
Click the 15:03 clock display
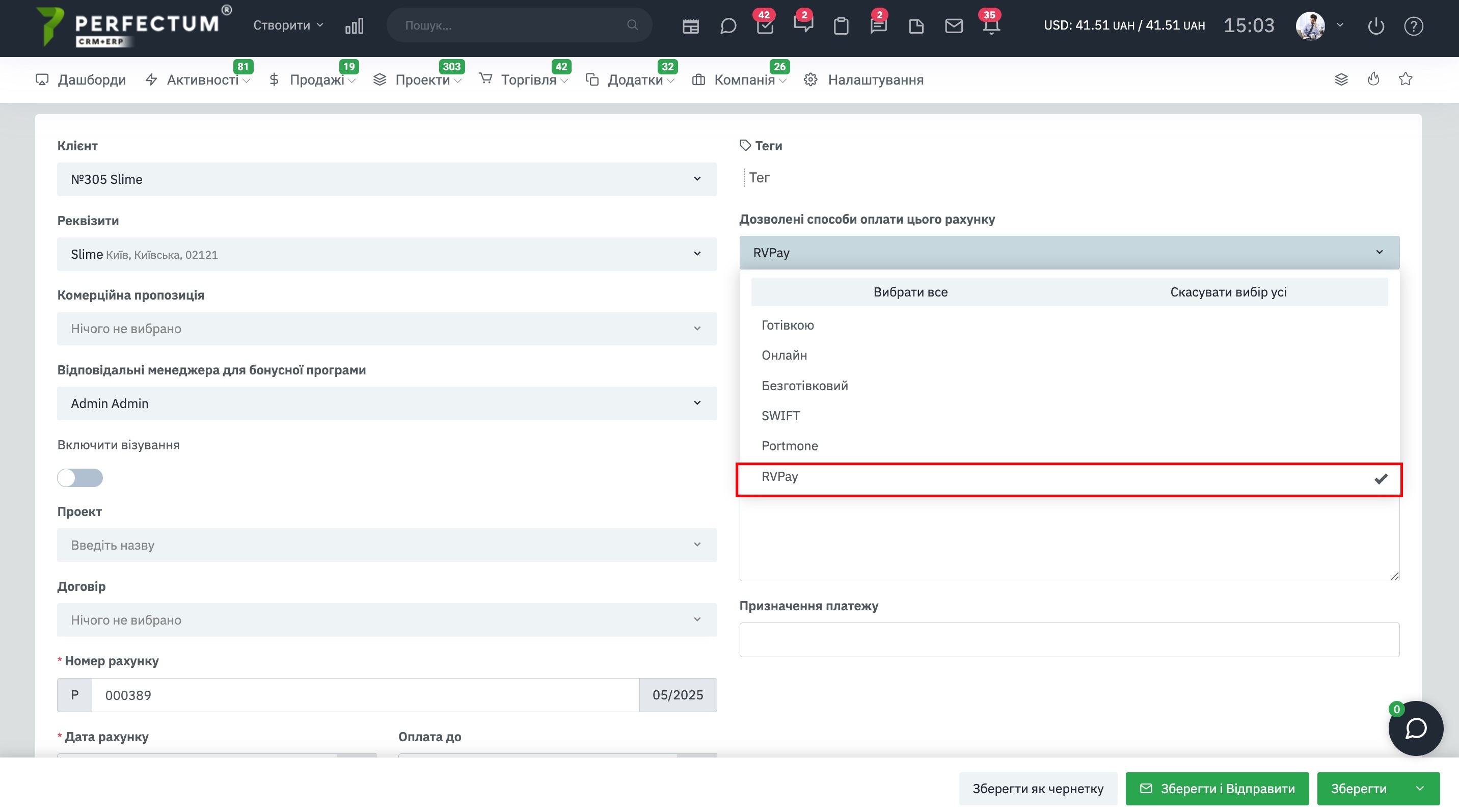1249,25
